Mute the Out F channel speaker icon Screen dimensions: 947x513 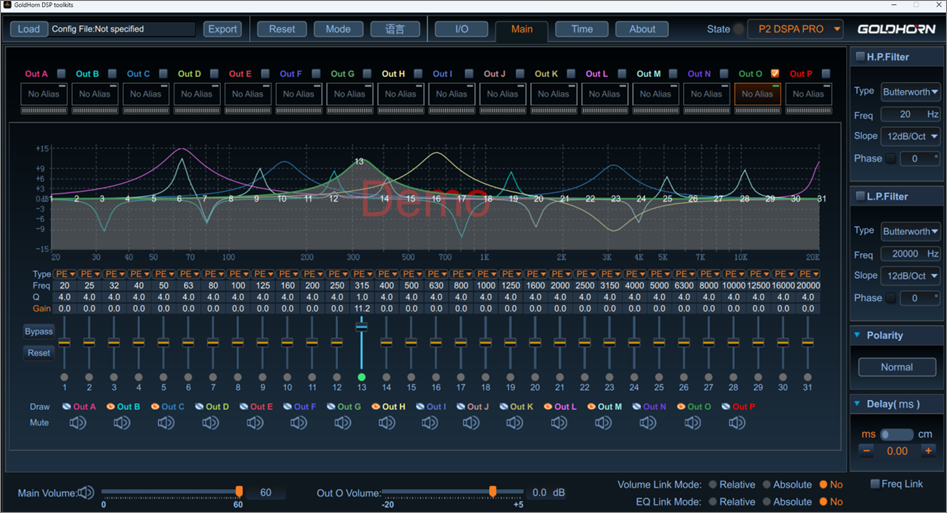[299, 423]
